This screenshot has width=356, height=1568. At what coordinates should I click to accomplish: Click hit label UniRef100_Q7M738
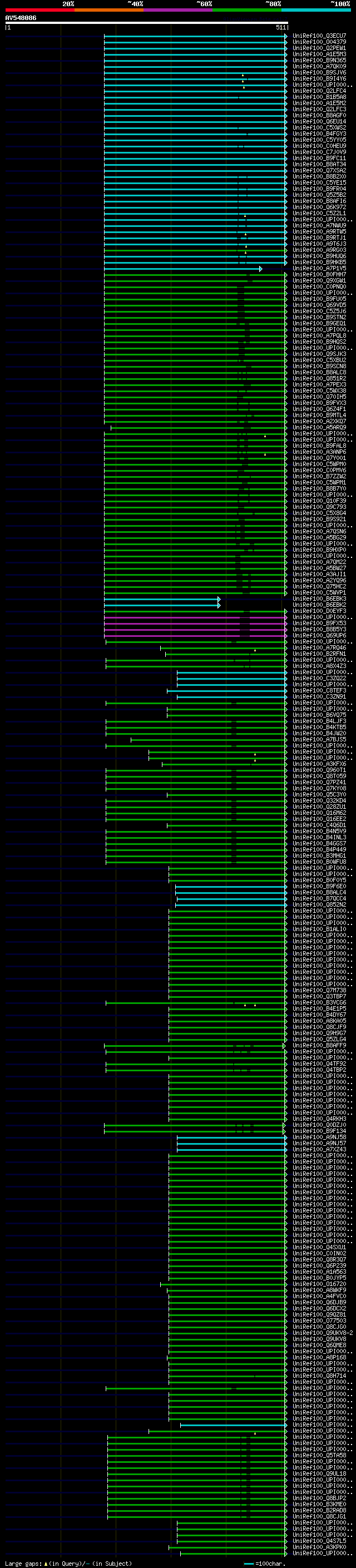[x=319, y=990]
